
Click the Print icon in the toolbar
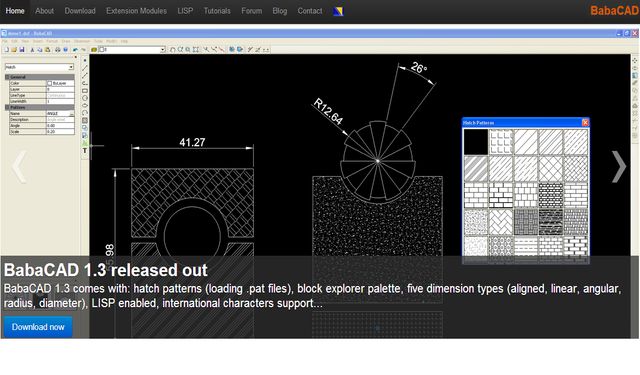pos(58,50)
